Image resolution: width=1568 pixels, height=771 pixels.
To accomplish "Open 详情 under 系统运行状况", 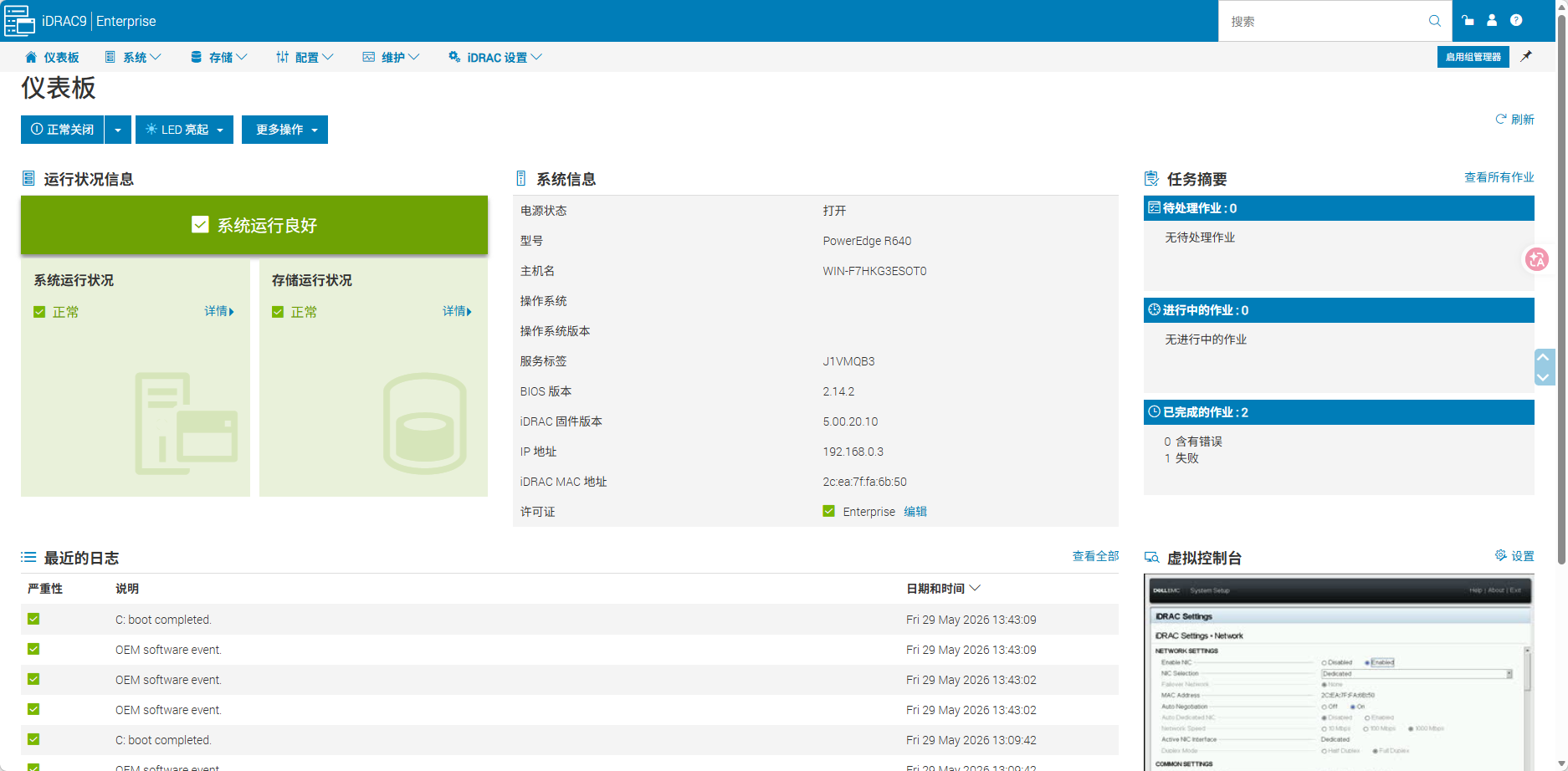I will tap(219, 311).
